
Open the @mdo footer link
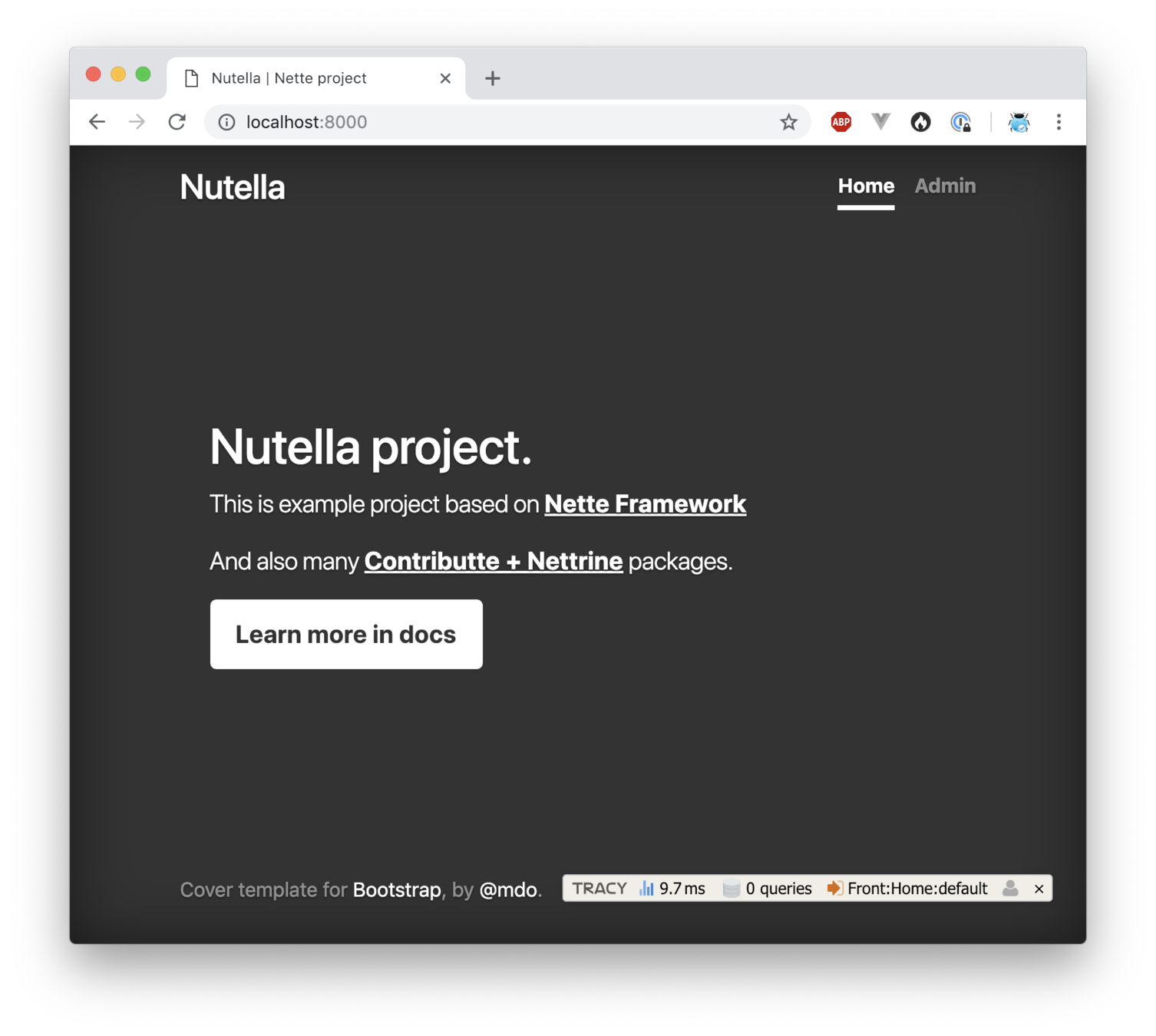click(x=508, y=890)
